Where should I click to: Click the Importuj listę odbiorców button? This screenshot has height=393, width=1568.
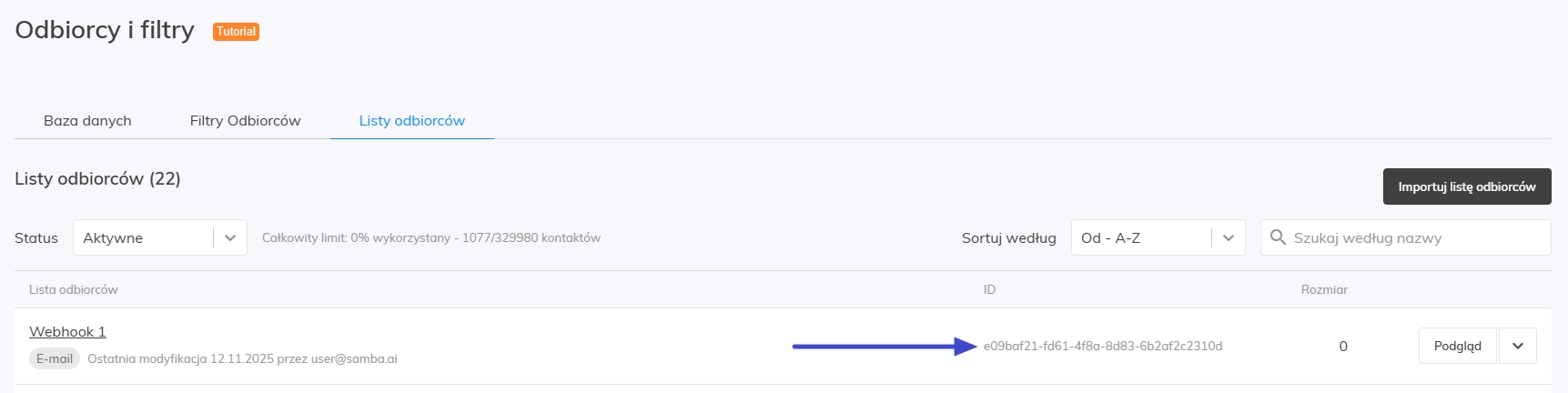click(x=1466, y=186)
